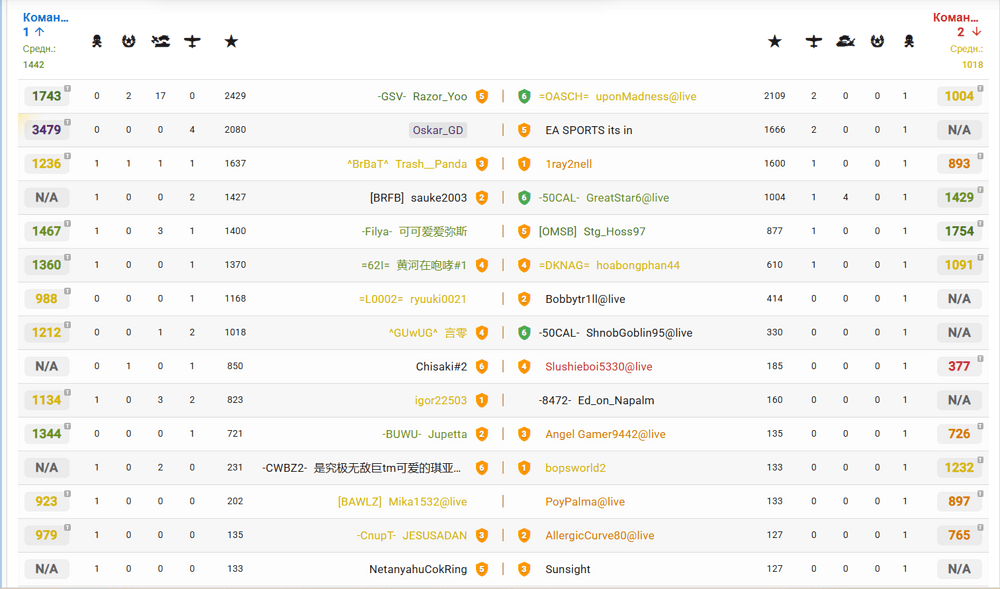
Task: Click the left team's deaths skull icon
Action: (x=96, y=41)
